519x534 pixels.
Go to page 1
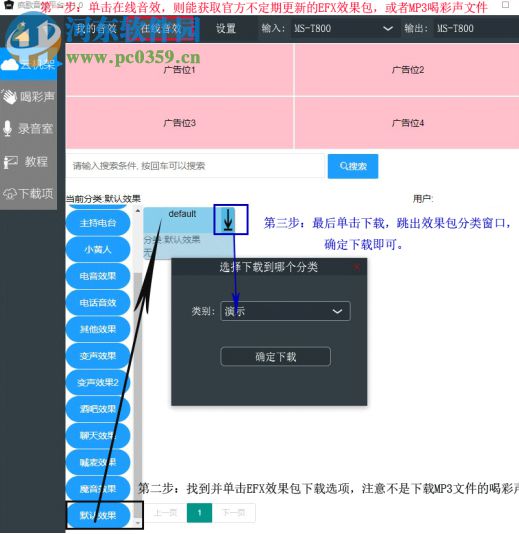[x=199, y=513]
